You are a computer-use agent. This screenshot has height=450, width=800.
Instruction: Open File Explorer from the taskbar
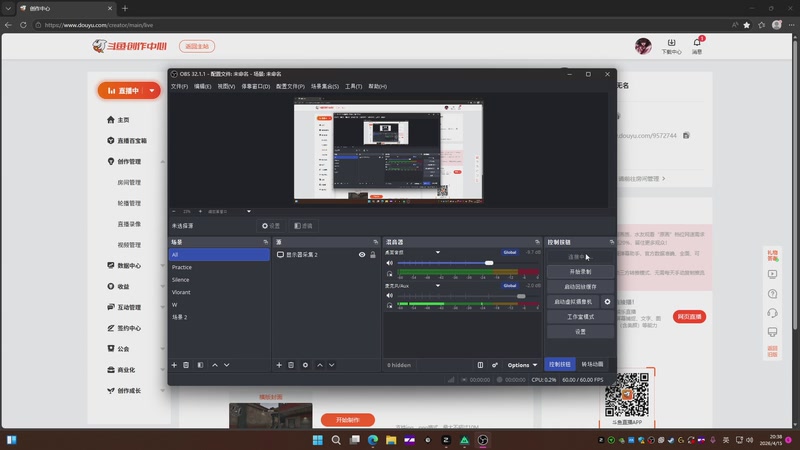[x=391, y=440]
